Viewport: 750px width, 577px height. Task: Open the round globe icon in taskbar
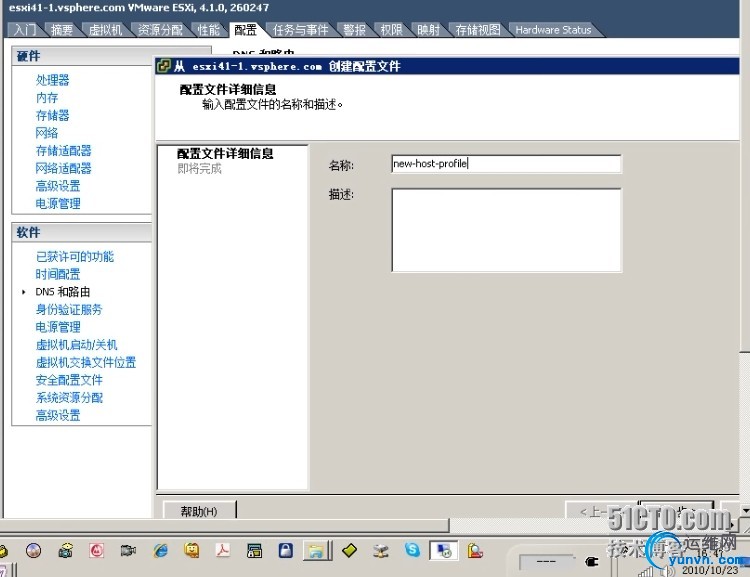tap(33, 551)
